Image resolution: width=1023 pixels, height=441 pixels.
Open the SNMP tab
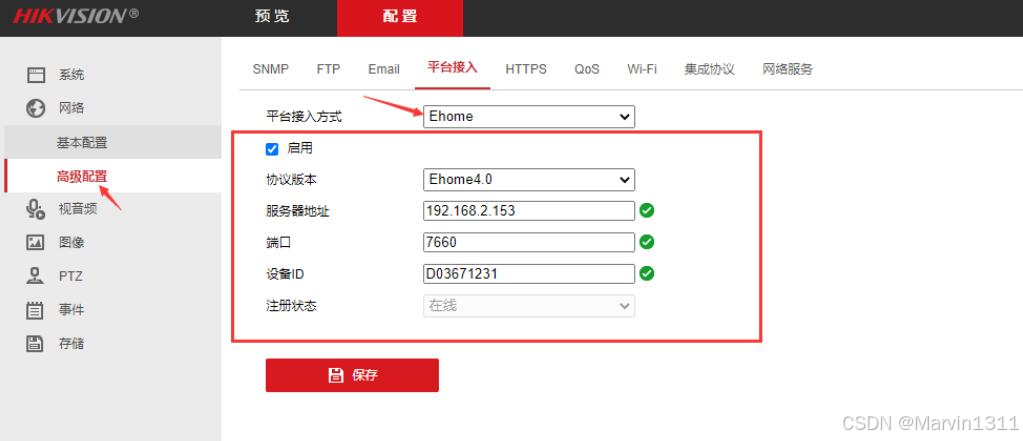(271, 69)
